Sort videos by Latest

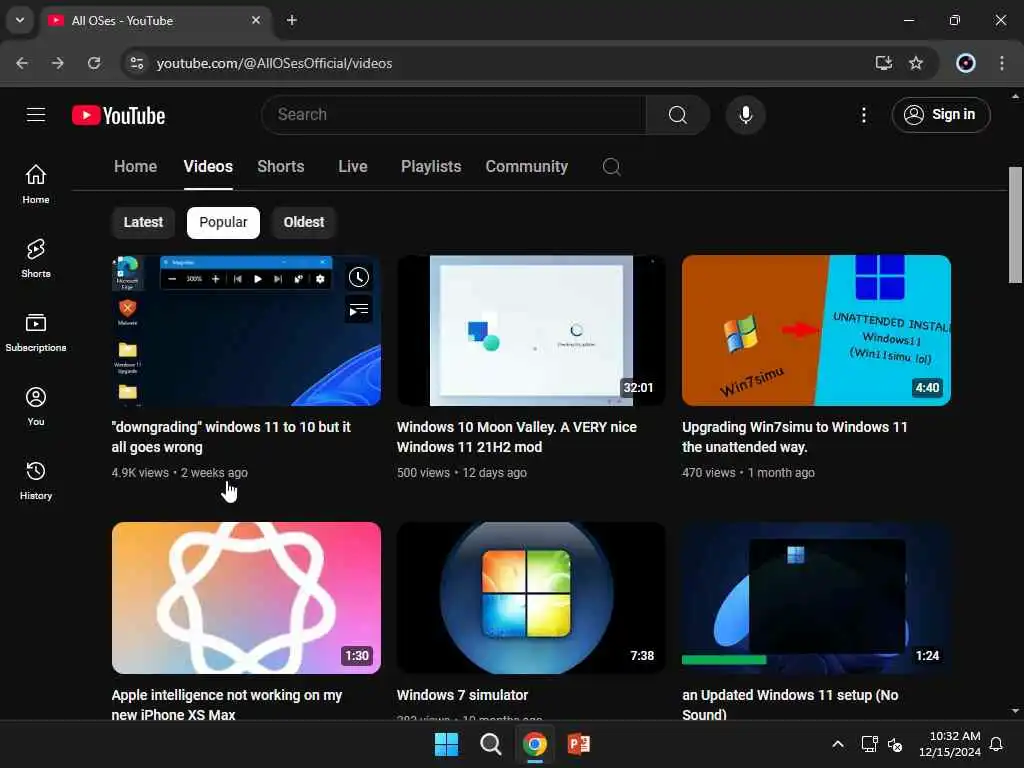coord(143,223)
